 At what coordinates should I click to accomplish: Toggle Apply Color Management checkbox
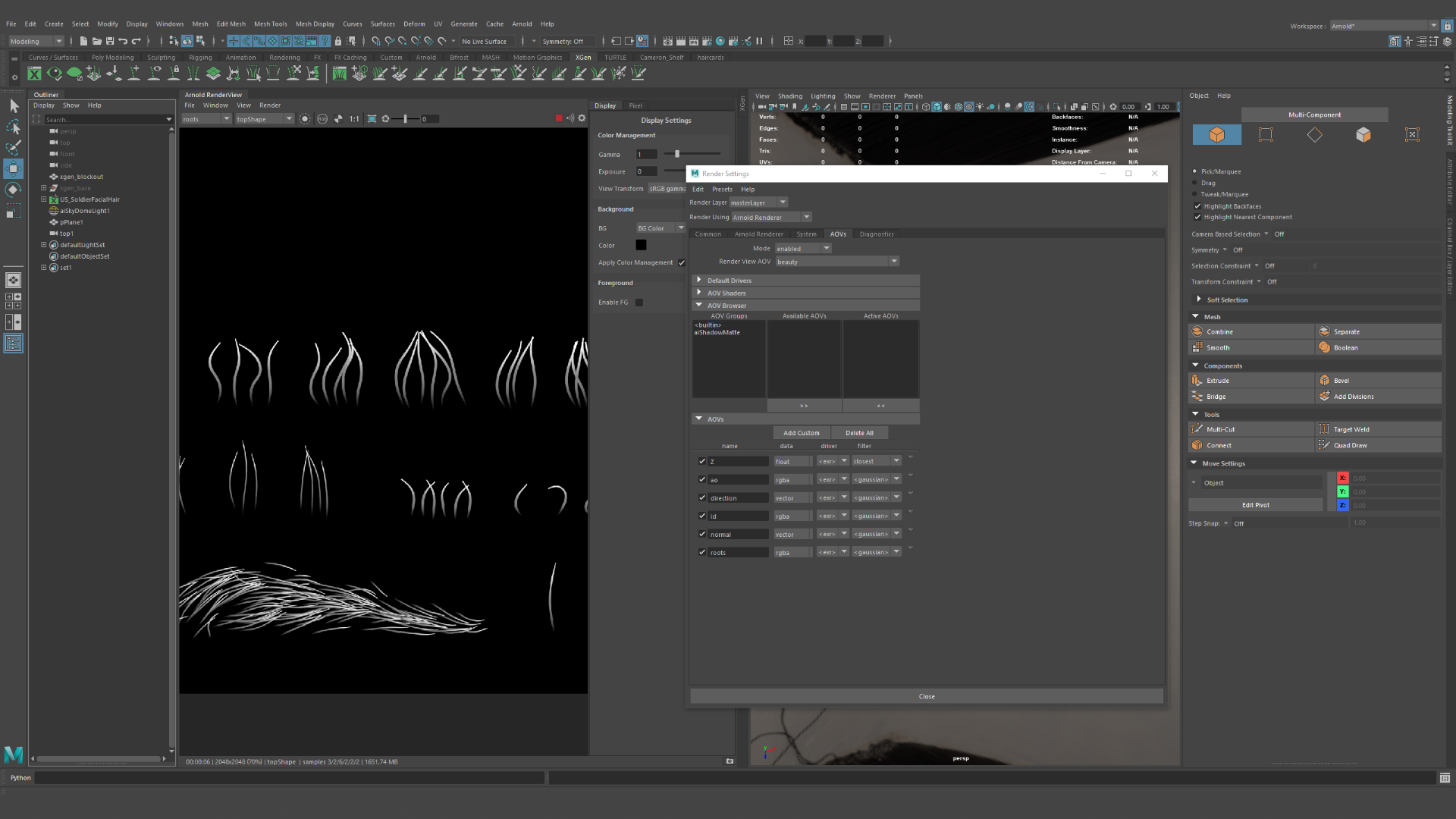tap(682, 263)
